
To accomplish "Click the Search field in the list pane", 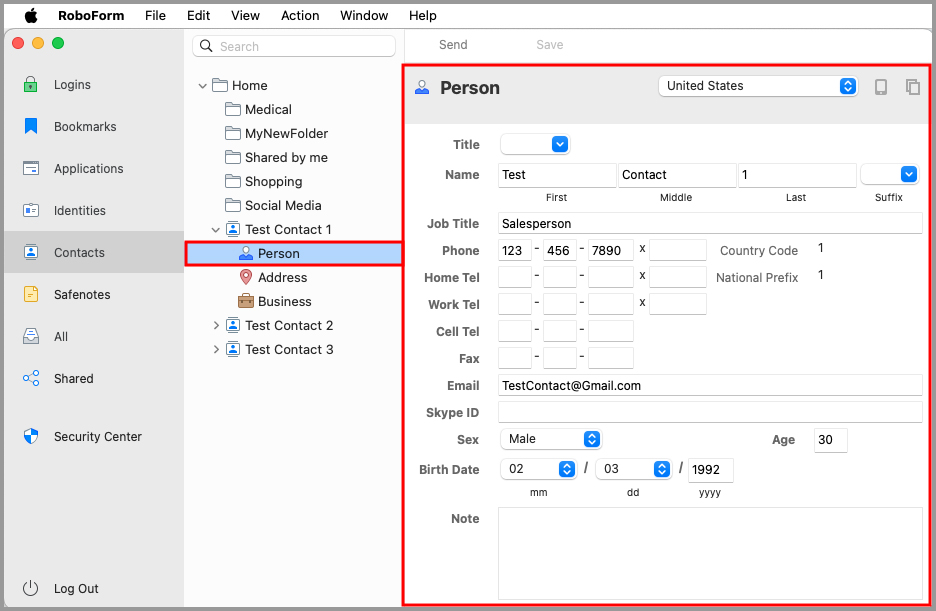I will pyautogui.click(x=294, y=46).
